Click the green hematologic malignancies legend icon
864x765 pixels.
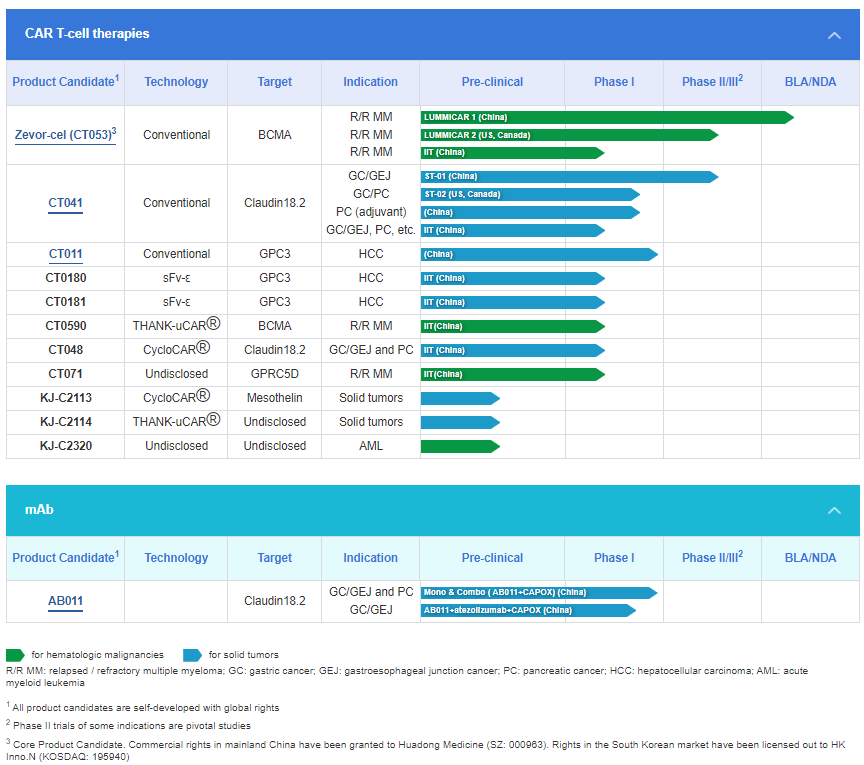[15, 655]
